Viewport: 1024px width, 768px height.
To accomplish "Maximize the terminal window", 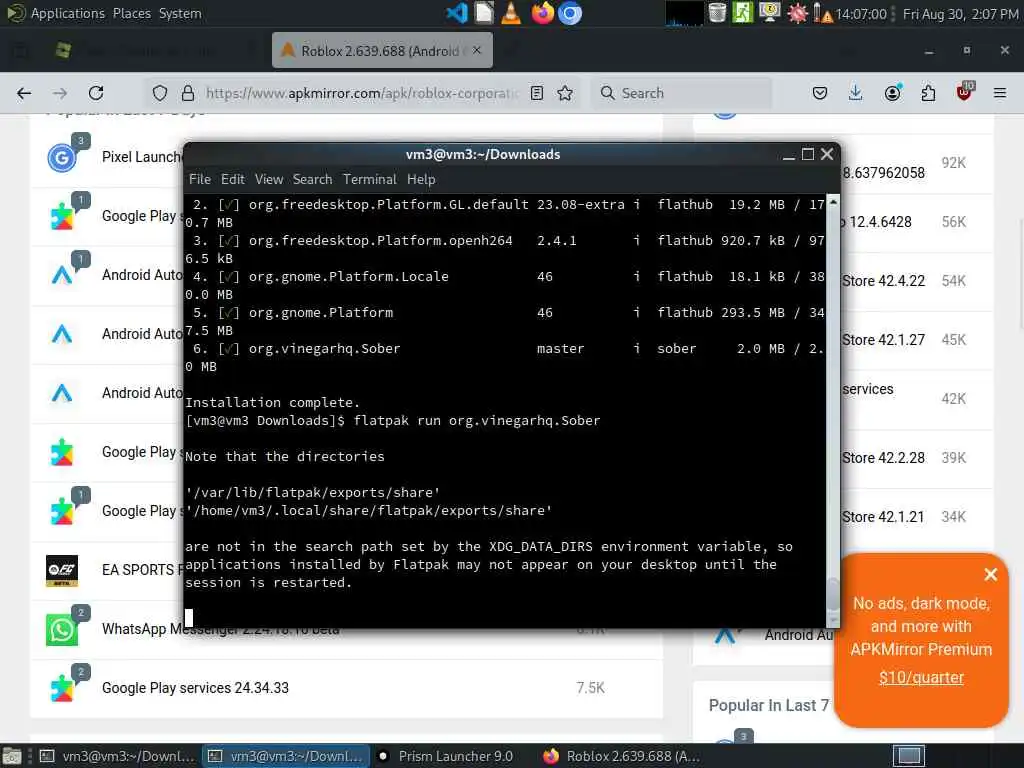I will (808, 154).
